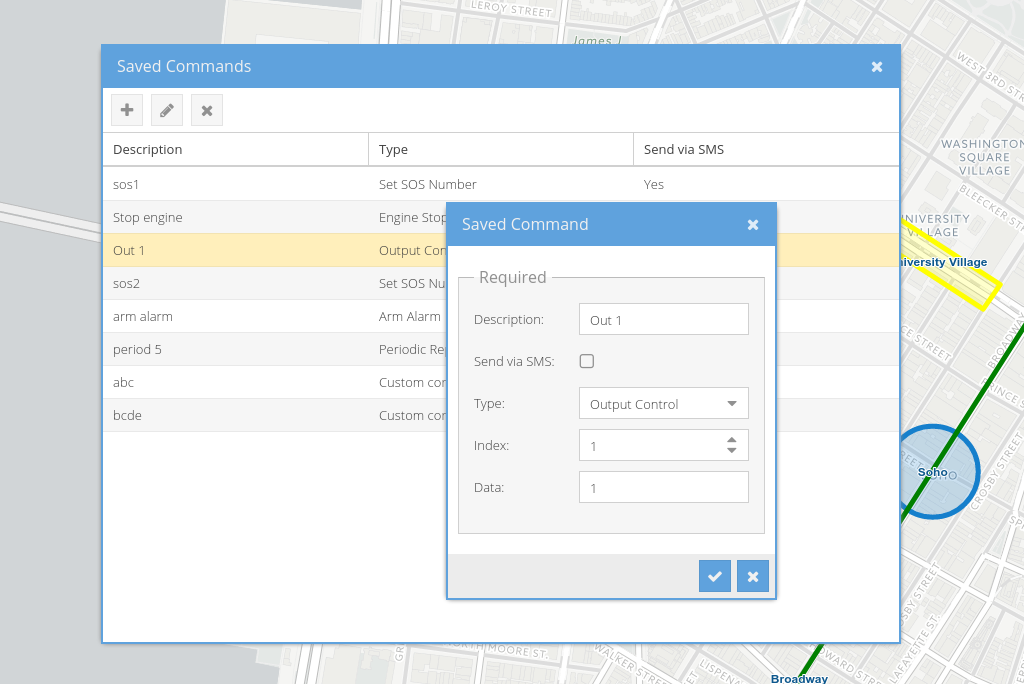This screenshot has width=1024, height=684.
Task: Confirm Saved Command with checkmark button
Action: (x=715, y=576)
